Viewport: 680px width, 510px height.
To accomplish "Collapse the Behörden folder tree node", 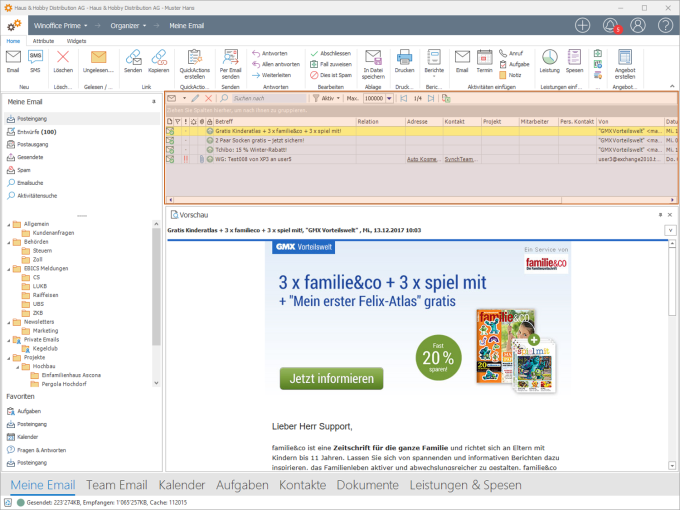I will [x=9, y=242].
